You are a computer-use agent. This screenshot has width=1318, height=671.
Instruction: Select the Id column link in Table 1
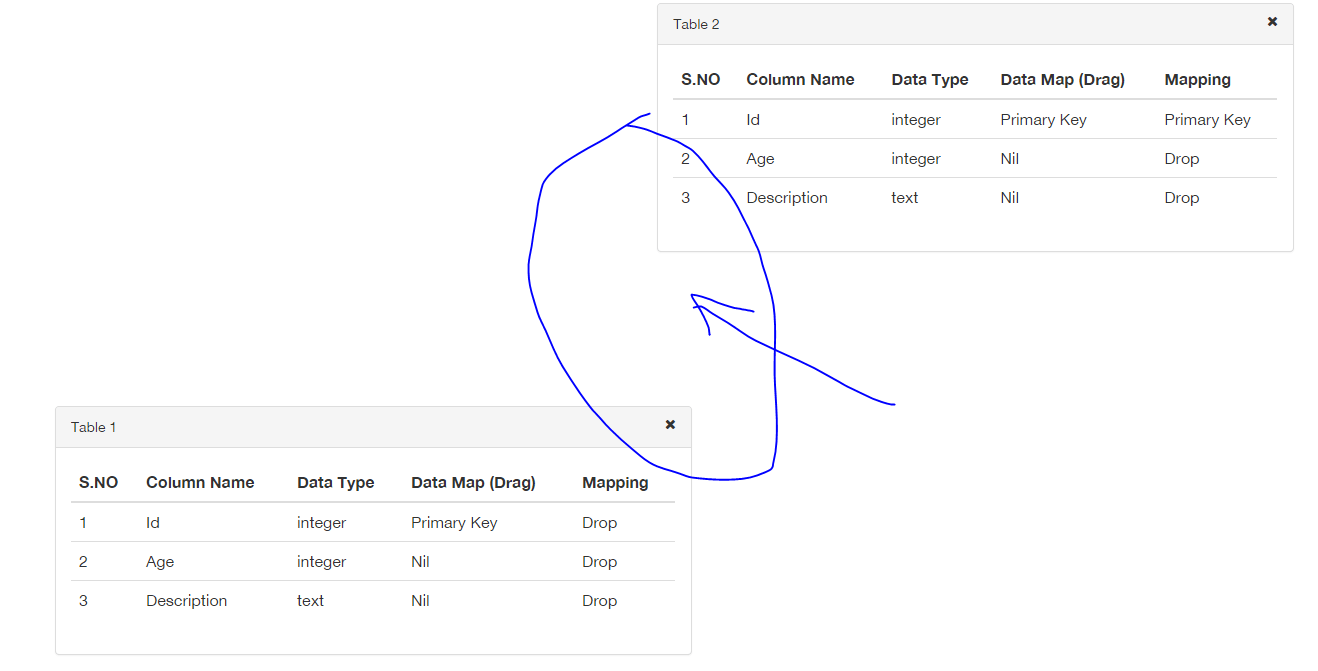[153, 522]
